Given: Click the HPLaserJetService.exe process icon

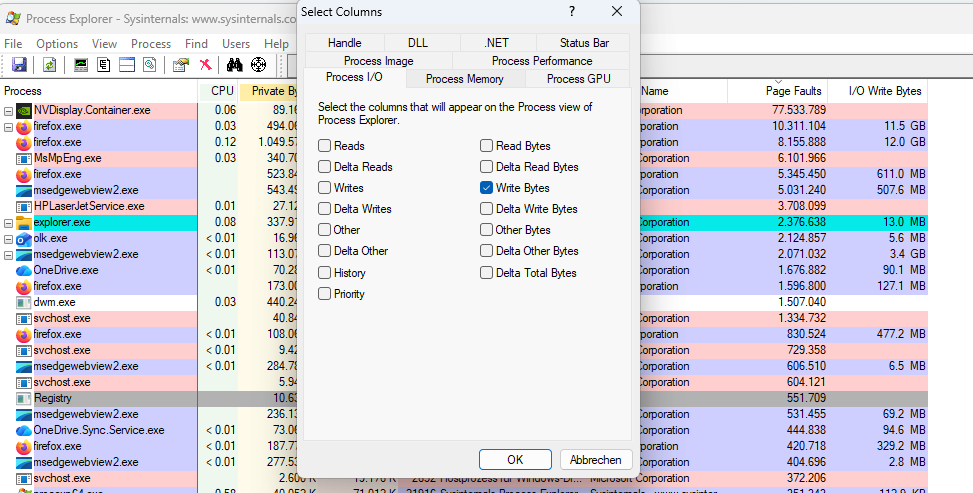Looking at the screenshot, I should [x=24, y=206].
